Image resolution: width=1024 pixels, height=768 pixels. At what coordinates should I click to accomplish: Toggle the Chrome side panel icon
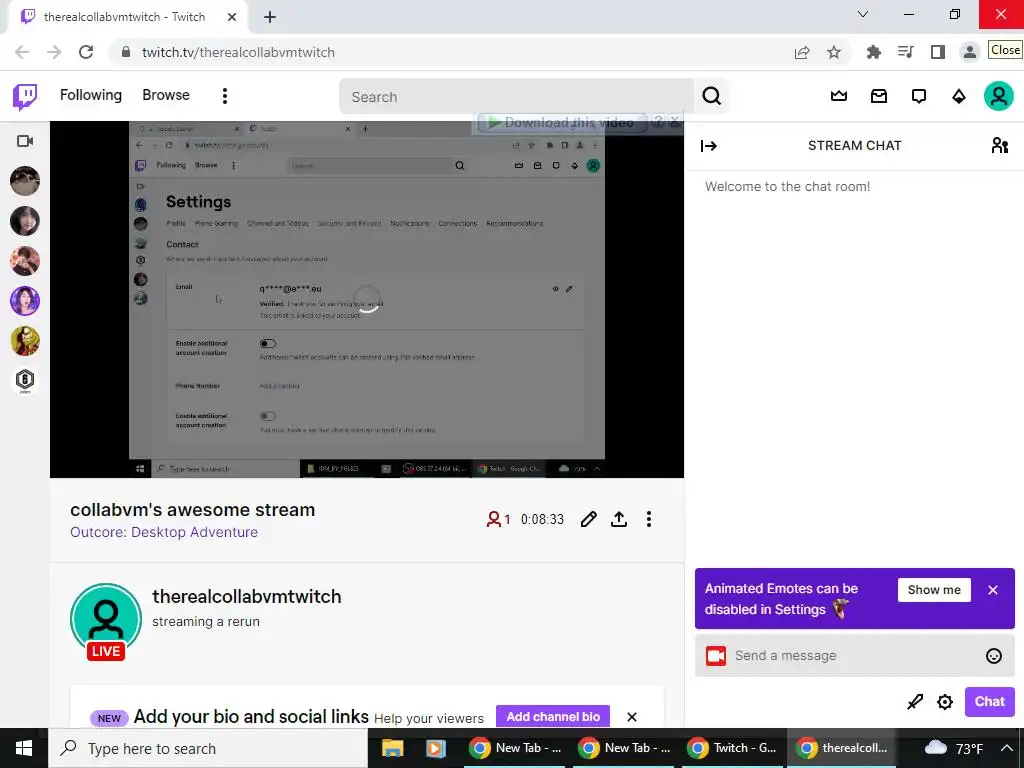pos(938,52)
